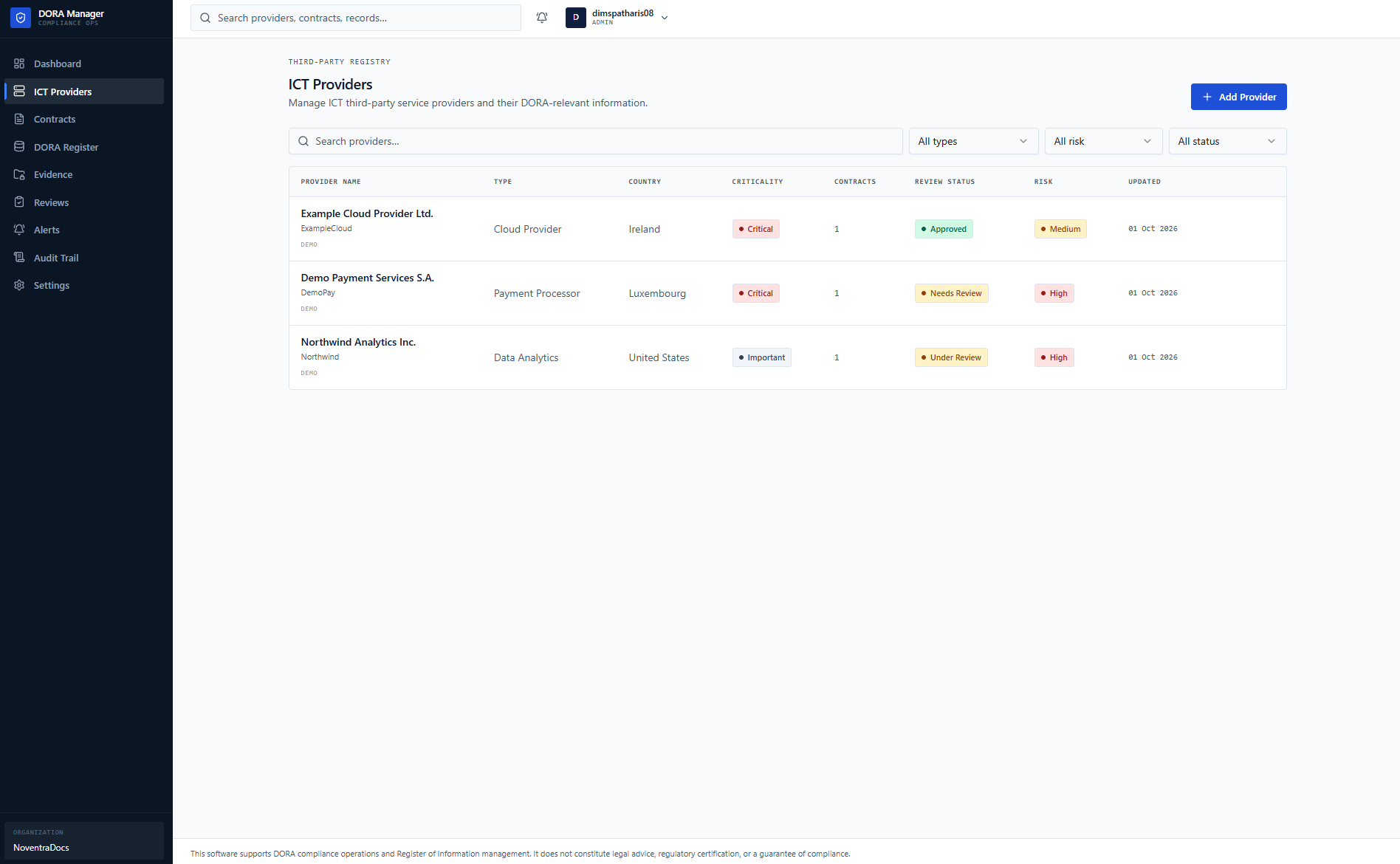The width and height of the screenshot is (1400, 864).
Task: Click High risk badge in Demo Payment row
Action: click(x=1054, y=293)
